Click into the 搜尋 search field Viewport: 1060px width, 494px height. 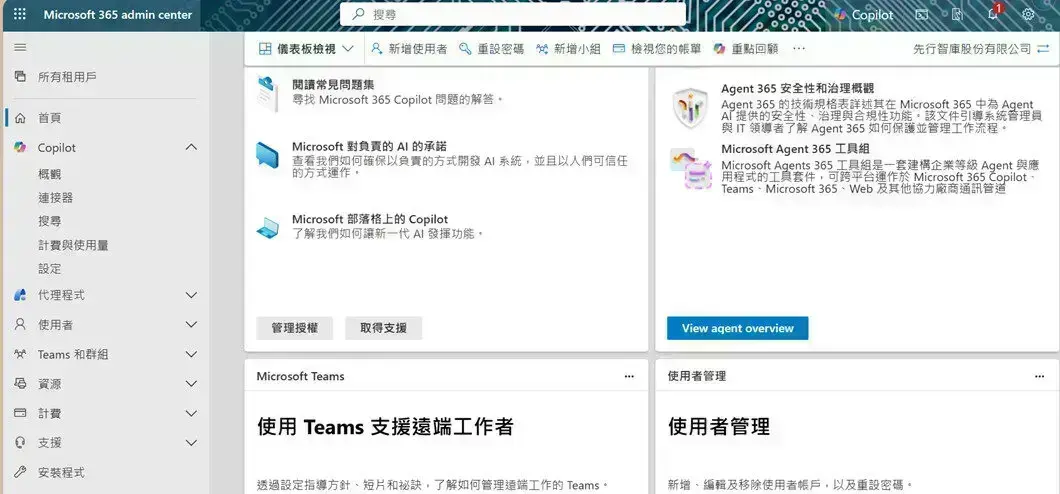512,14
